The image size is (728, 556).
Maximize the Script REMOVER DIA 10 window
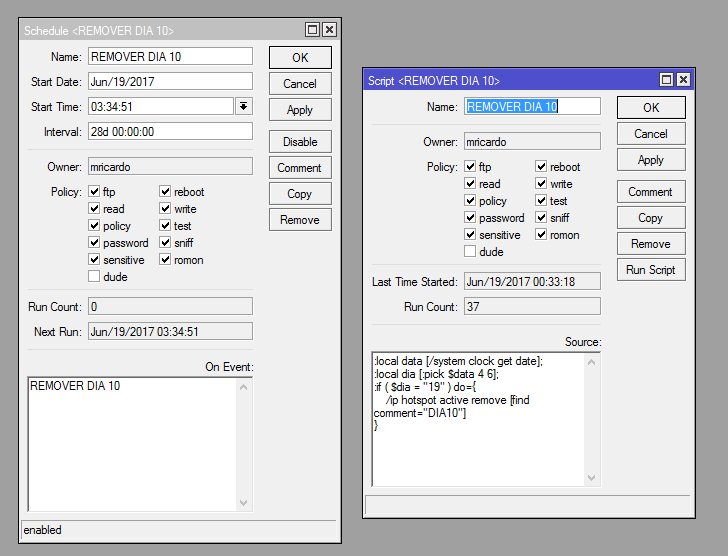click(666, 80)
